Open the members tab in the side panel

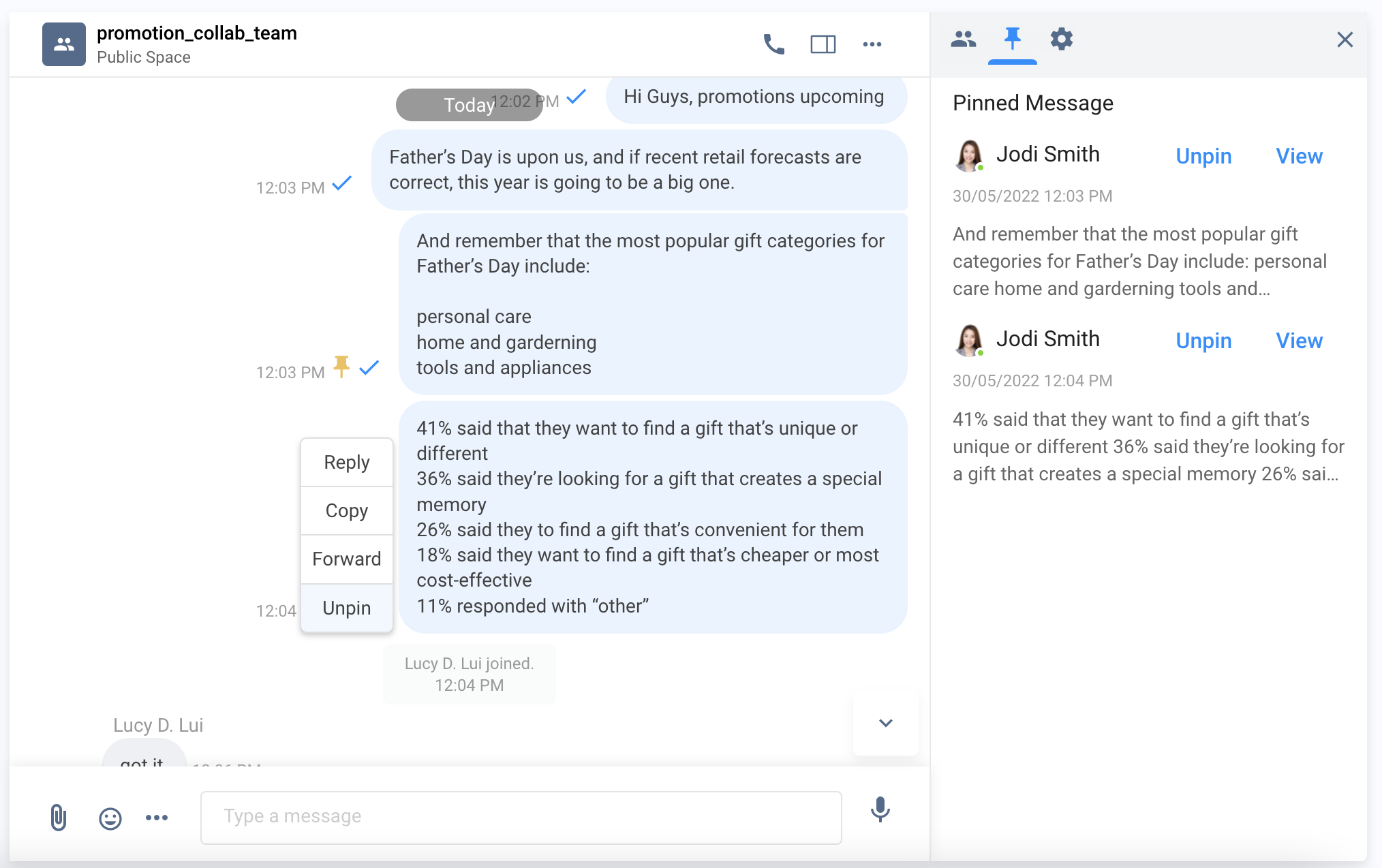click(x=963, y=39)
